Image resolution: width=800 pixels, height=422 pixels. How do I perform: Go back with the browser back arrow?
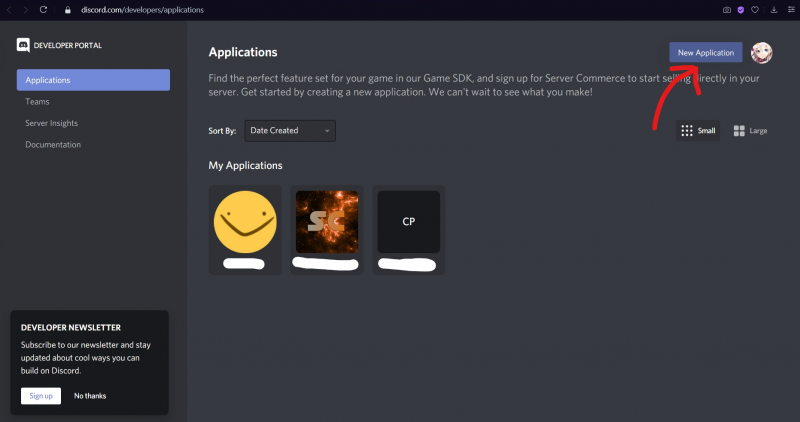tap(9, 10)
